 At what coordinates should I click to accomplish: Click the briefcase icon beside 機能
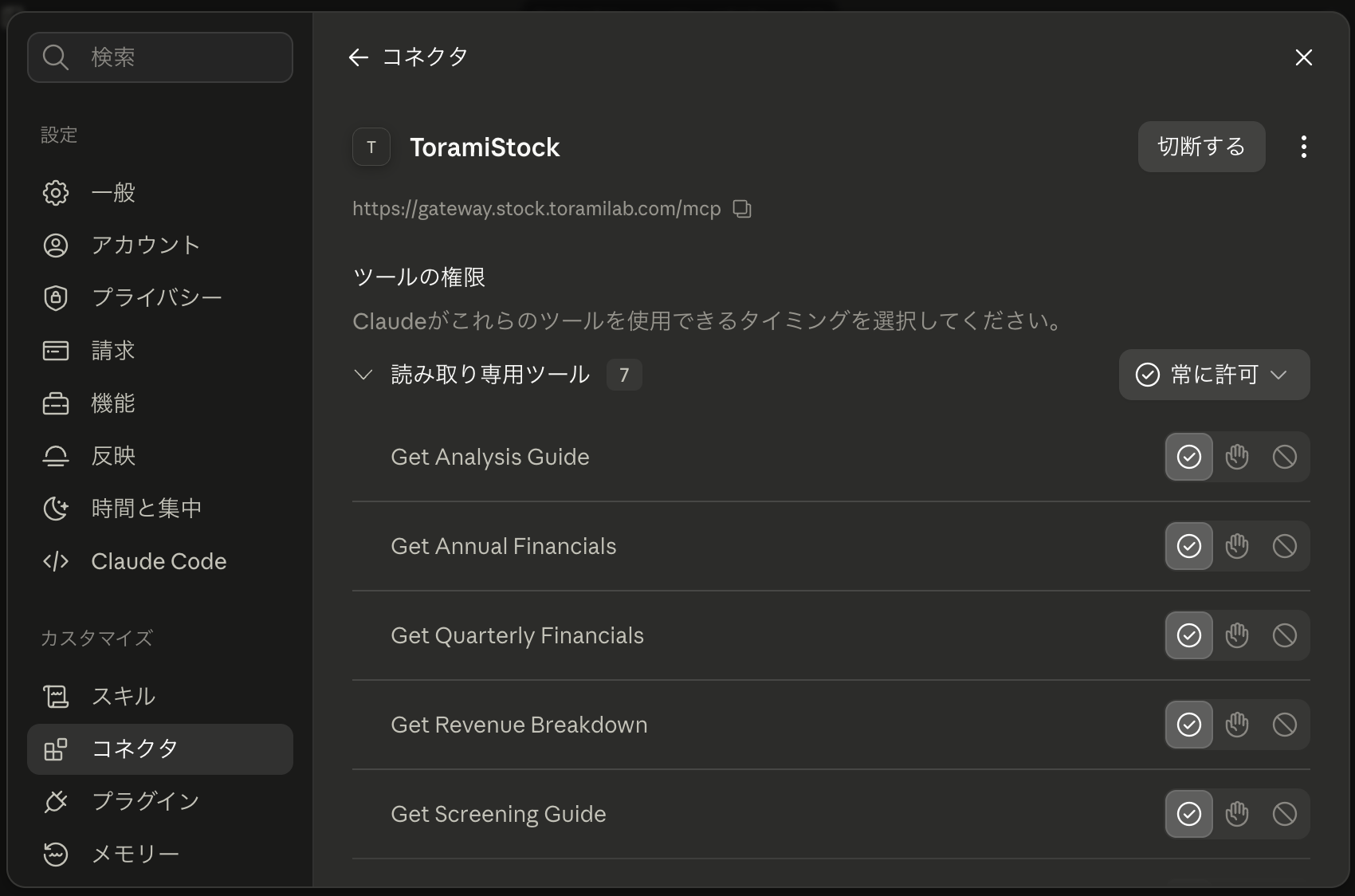click(56, 403)
